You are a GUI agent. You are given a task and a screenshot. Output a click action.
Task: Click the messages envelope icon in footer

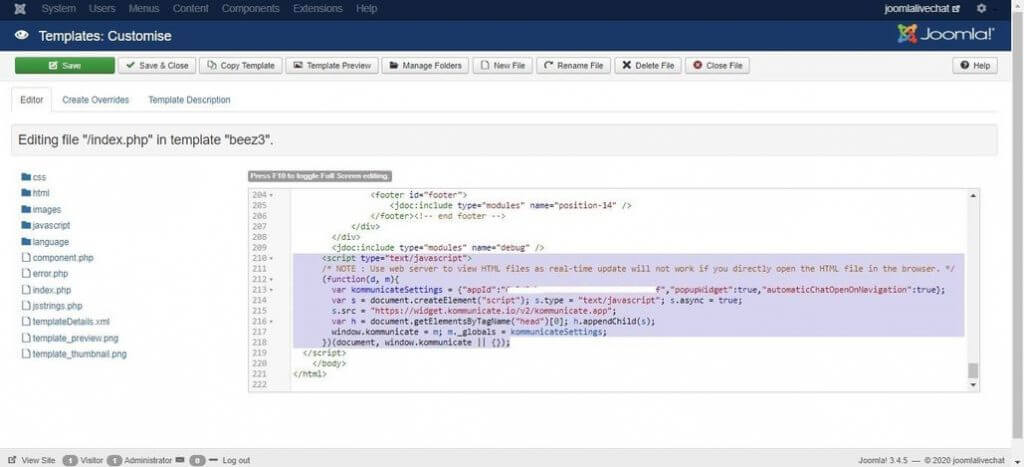[x=180, y=460]
